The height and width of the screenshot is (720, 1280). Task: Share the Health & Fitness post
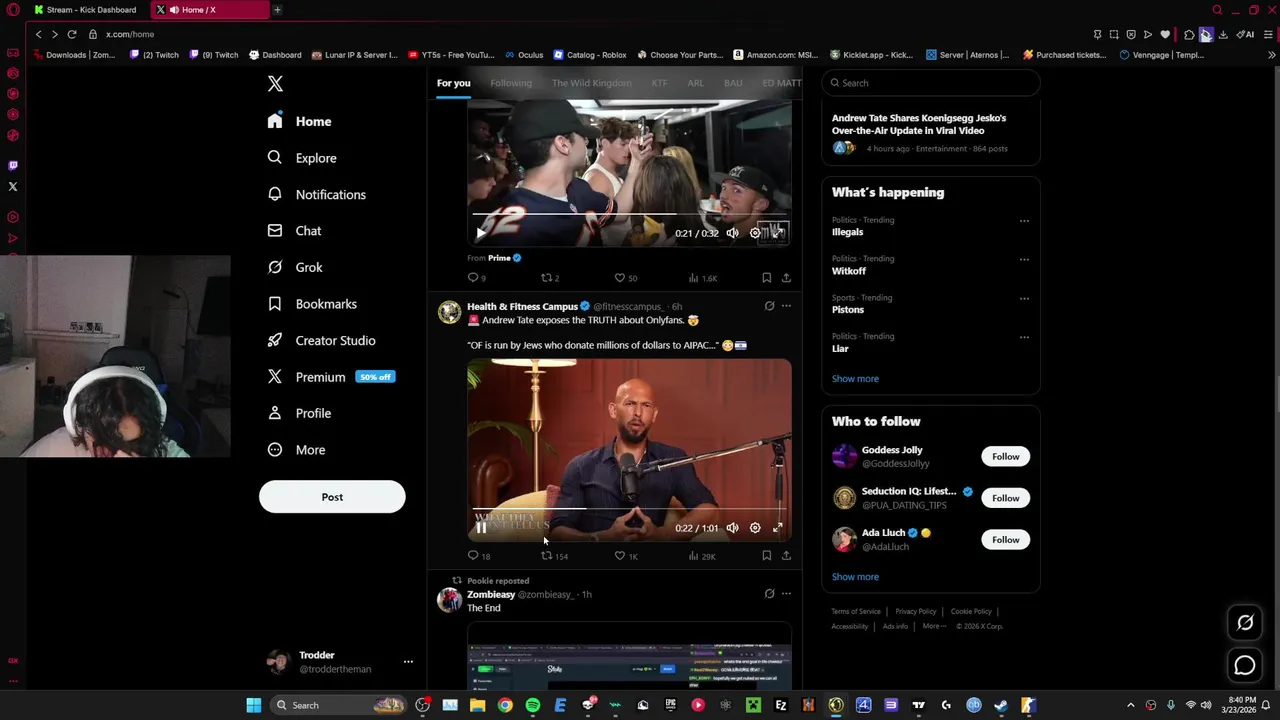(786, 556)
